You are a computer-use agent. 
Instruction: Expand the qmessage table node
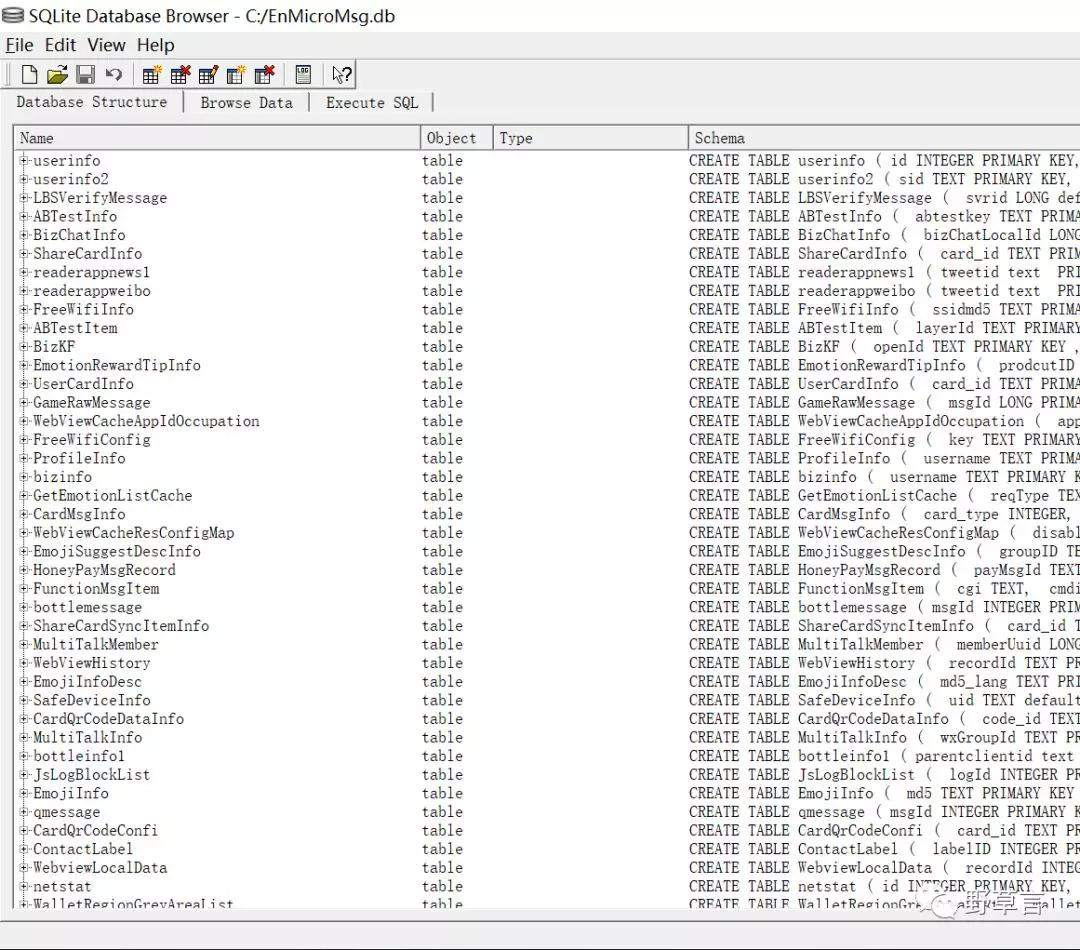[x=24, y=812]
